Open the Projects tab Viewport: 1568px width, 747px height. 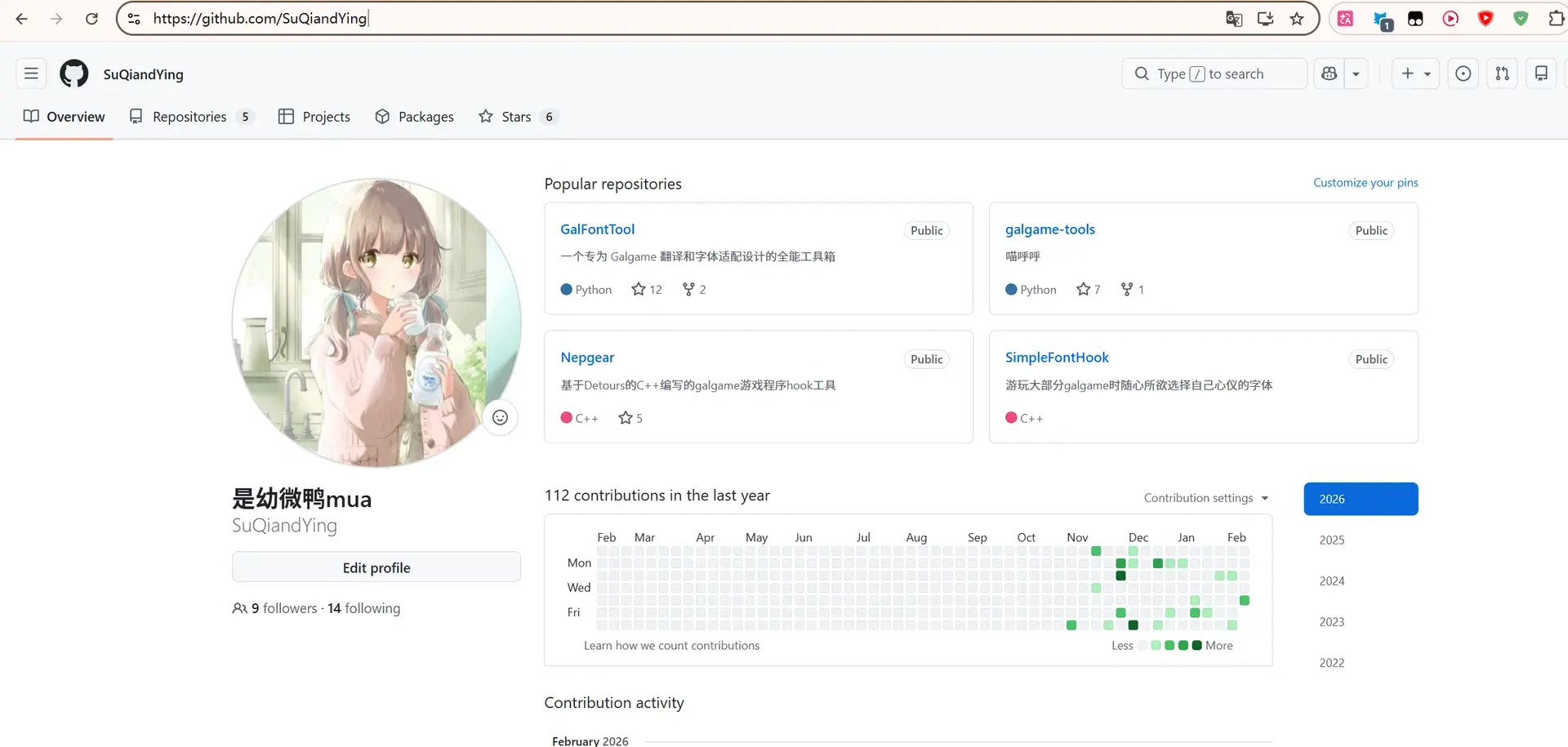[314, 117]
